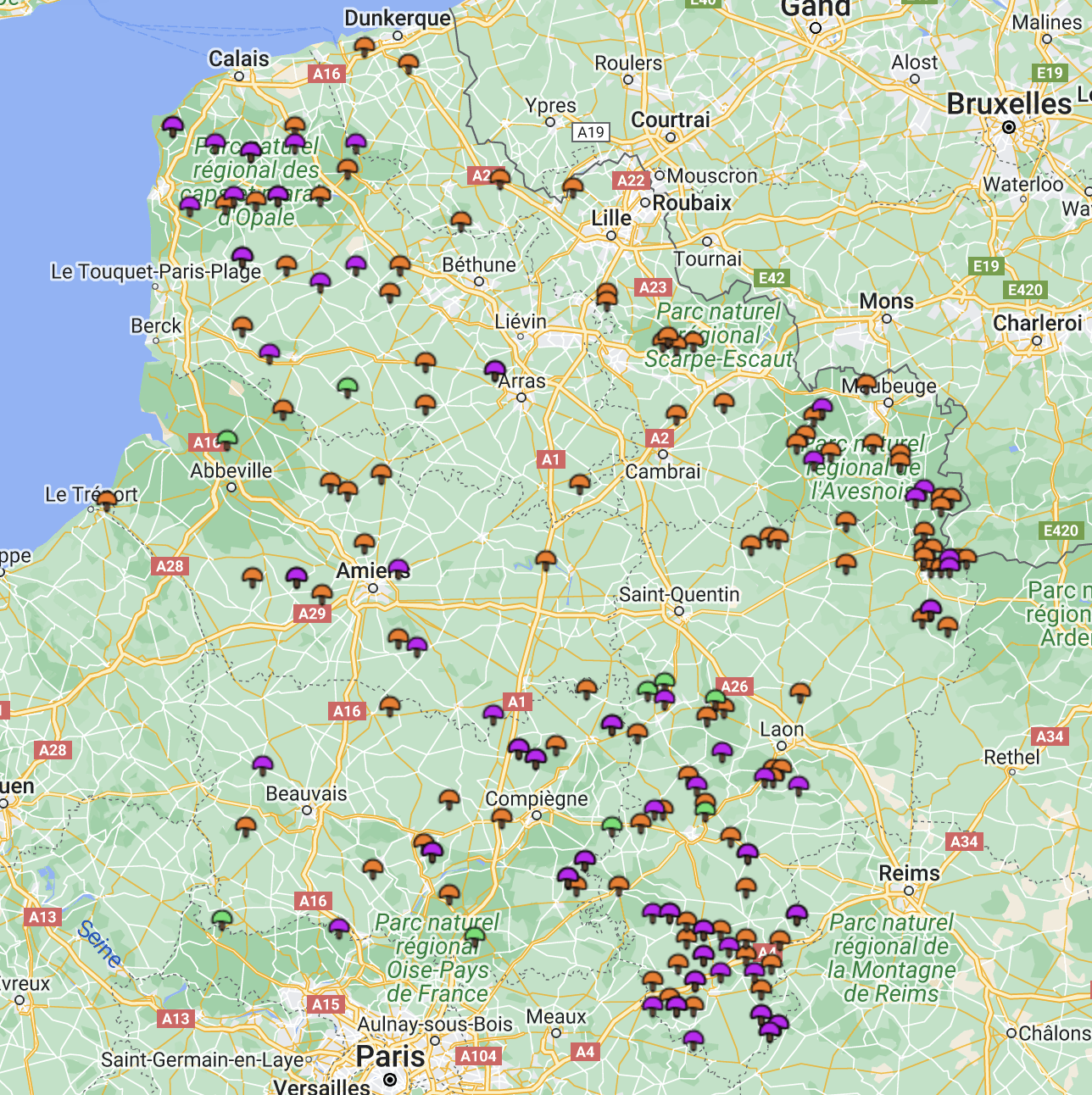Select the Parc naturel régional Scarpe-Escaut label
The width and height of the screenshot is (1092, 1095).
(x=719, y=336)
